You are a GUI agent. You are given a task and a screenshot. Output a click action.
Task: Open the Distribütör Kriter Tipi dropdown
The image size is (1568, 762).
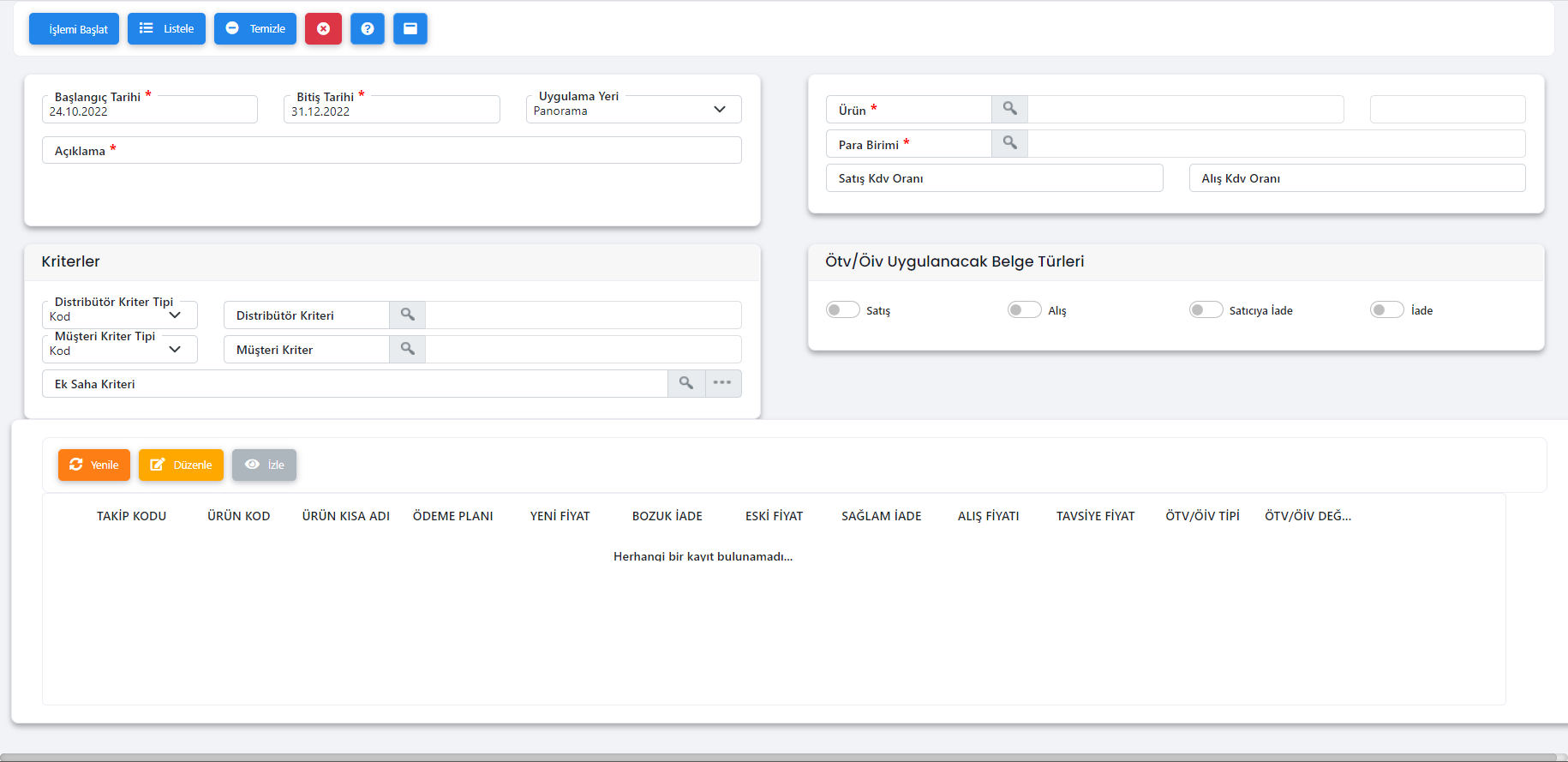pos(175,315)
